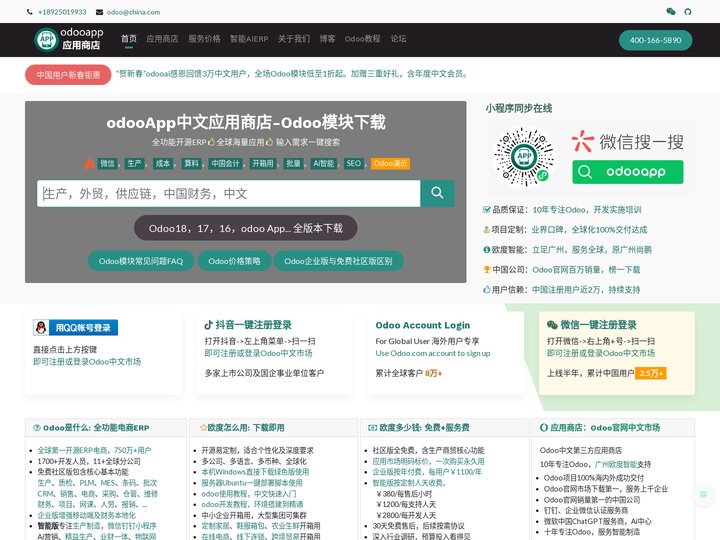
Task: Open the 论坛 nav item
Action: (x=398, y=39)
